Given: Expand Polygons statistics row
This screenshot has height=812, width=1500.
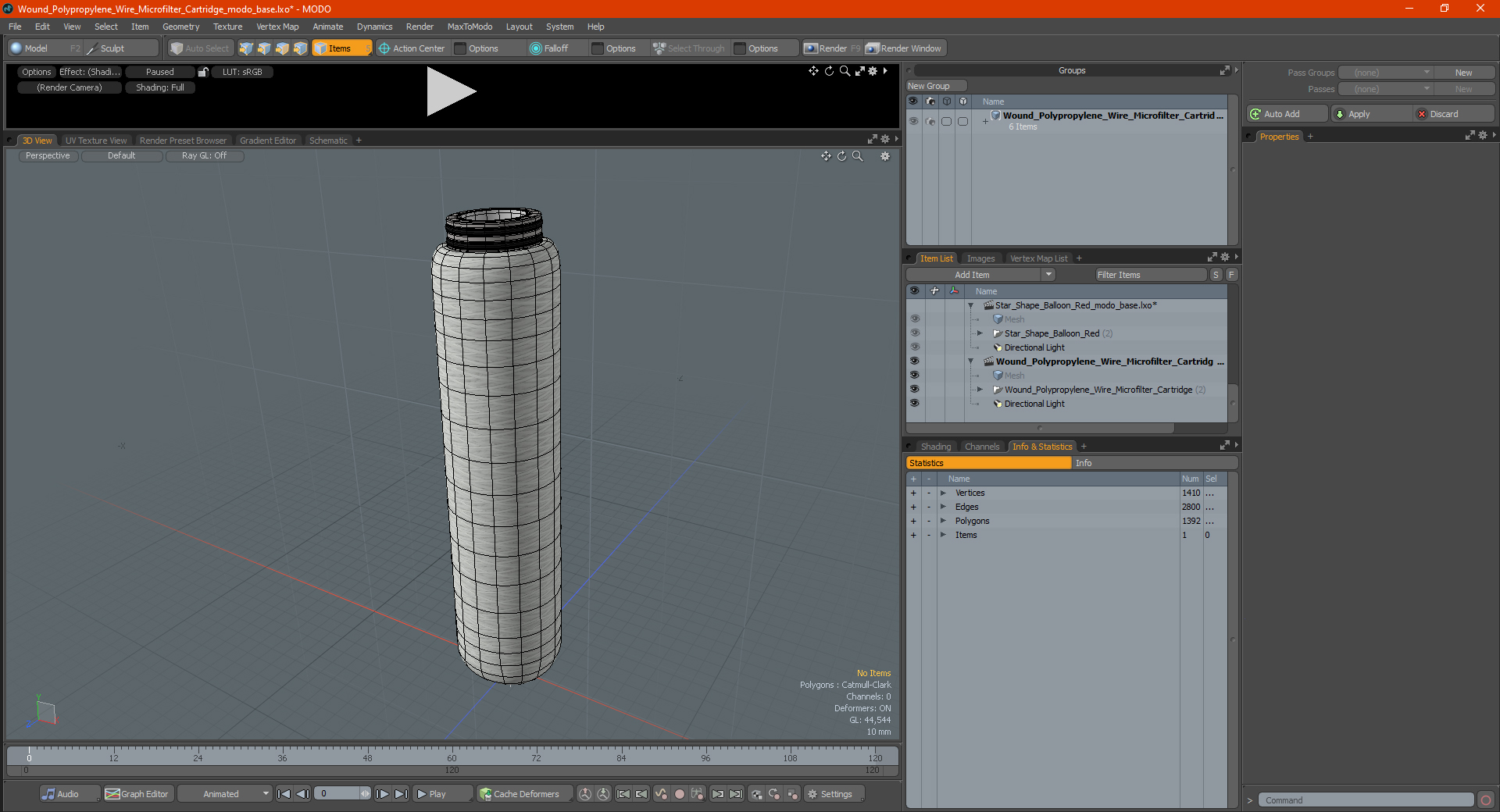Looking at the screenshot, I should pyautogui.click(x=943, y=521).
